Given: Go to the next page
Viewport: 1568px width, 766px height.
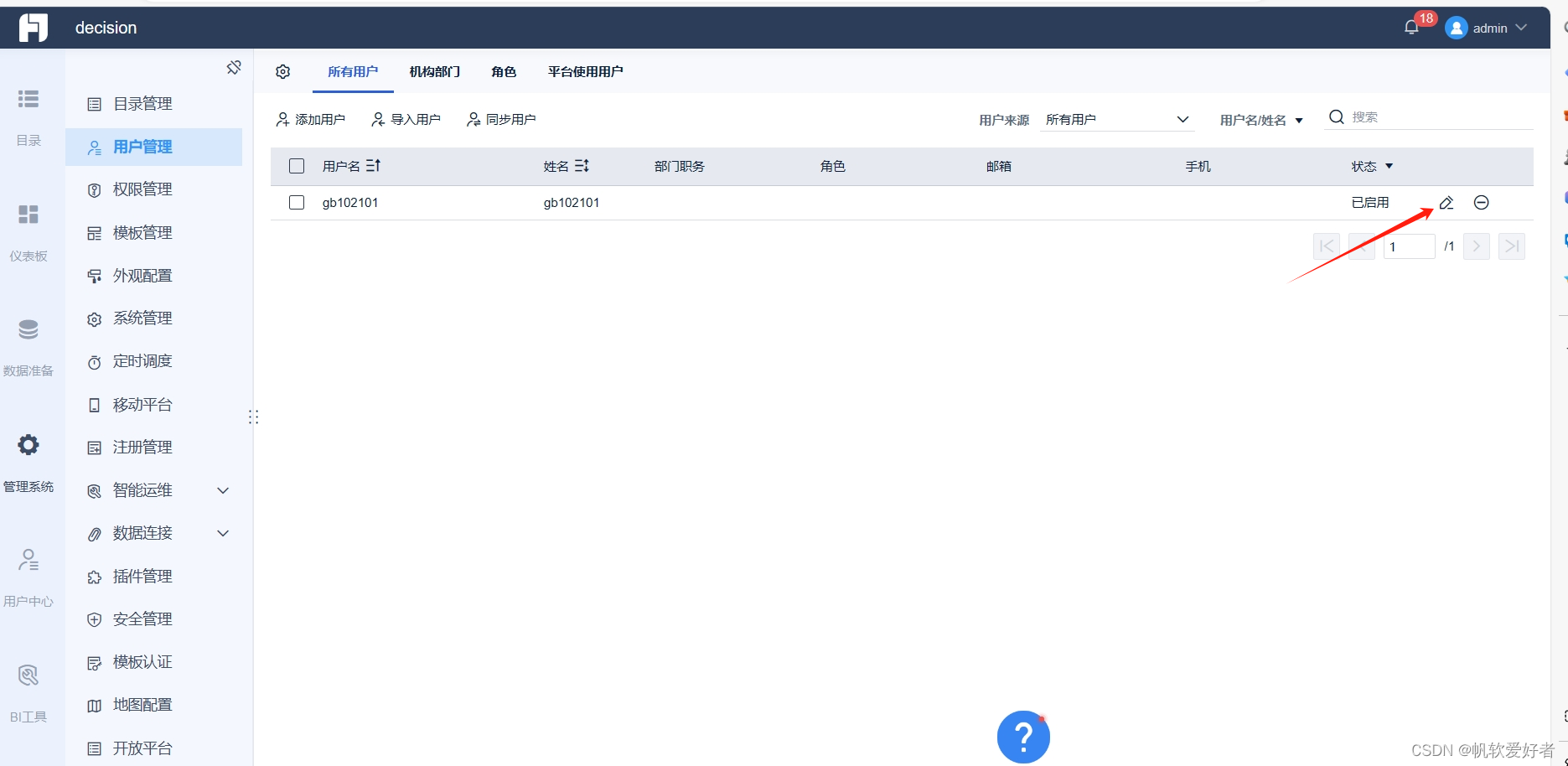Looking at the screenshot, I should [x=1477, y=246].
